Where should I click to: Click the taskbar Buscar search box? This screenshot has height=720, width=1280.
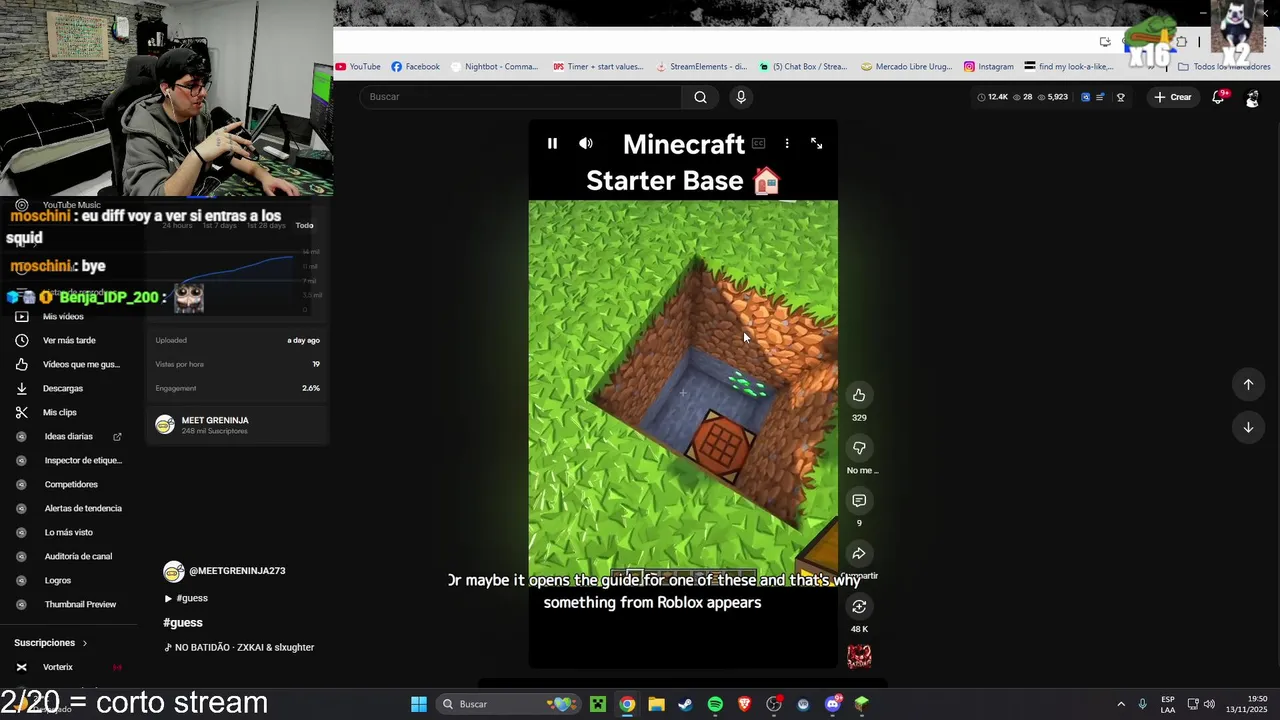coord(510,704)
